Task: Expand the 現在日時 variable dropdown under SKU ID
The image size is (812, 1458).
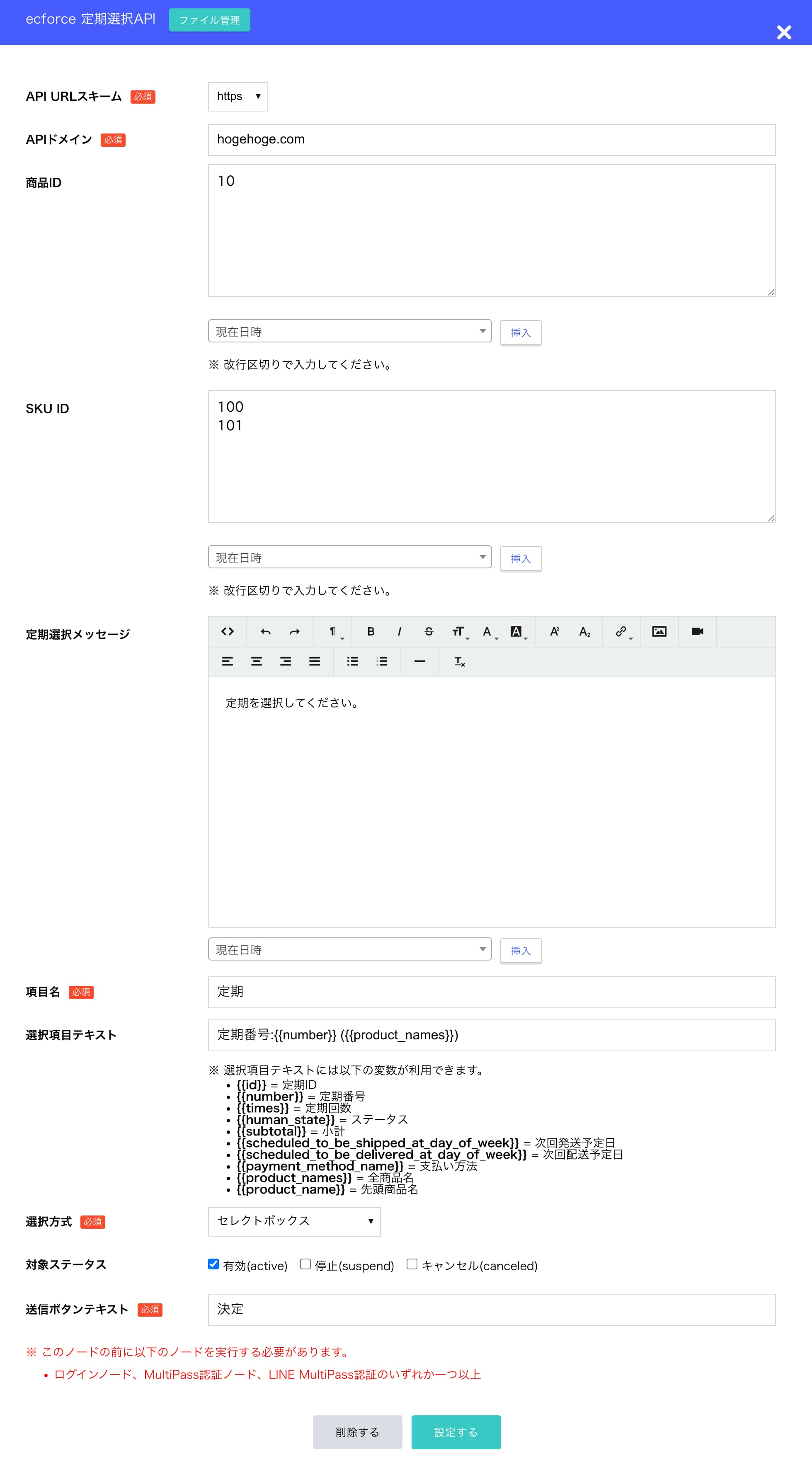Action: (x=350, y=558)
